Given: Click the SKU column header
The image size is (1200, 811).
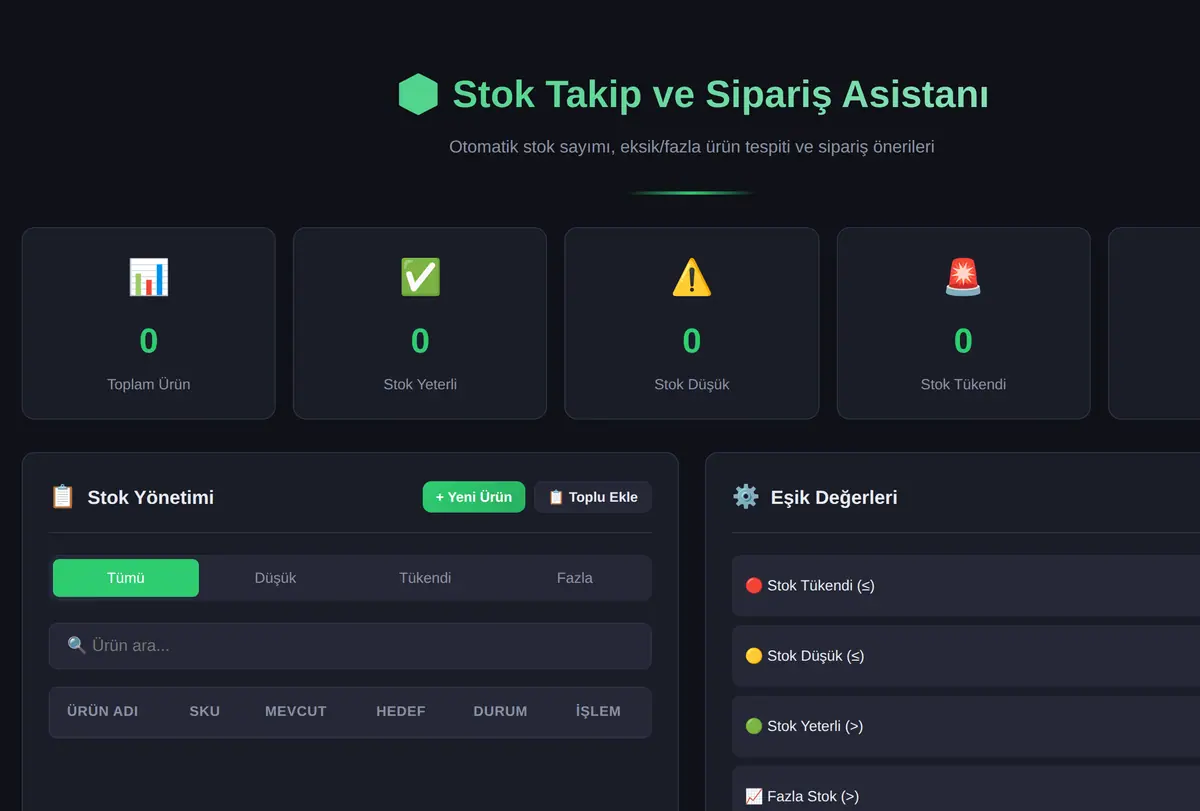Looking at the screenshot, I should [205, 712].
